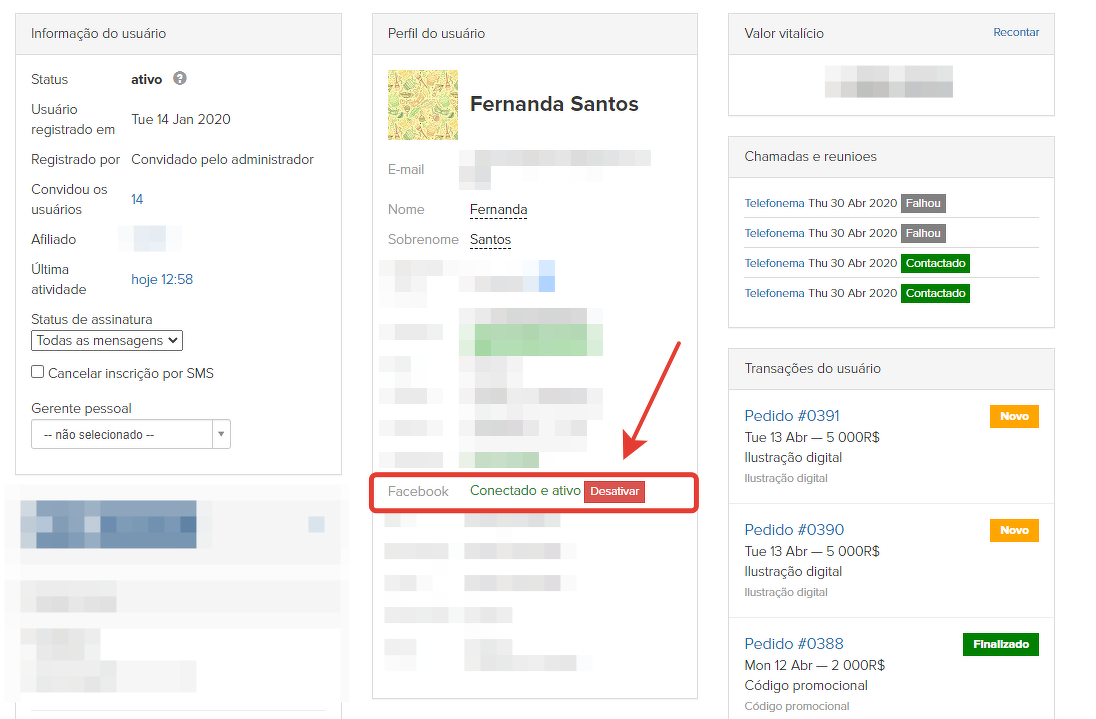
Task: Click last activity hoje 12:58 link
Action: pyautogui.click(x=162, y=279)
